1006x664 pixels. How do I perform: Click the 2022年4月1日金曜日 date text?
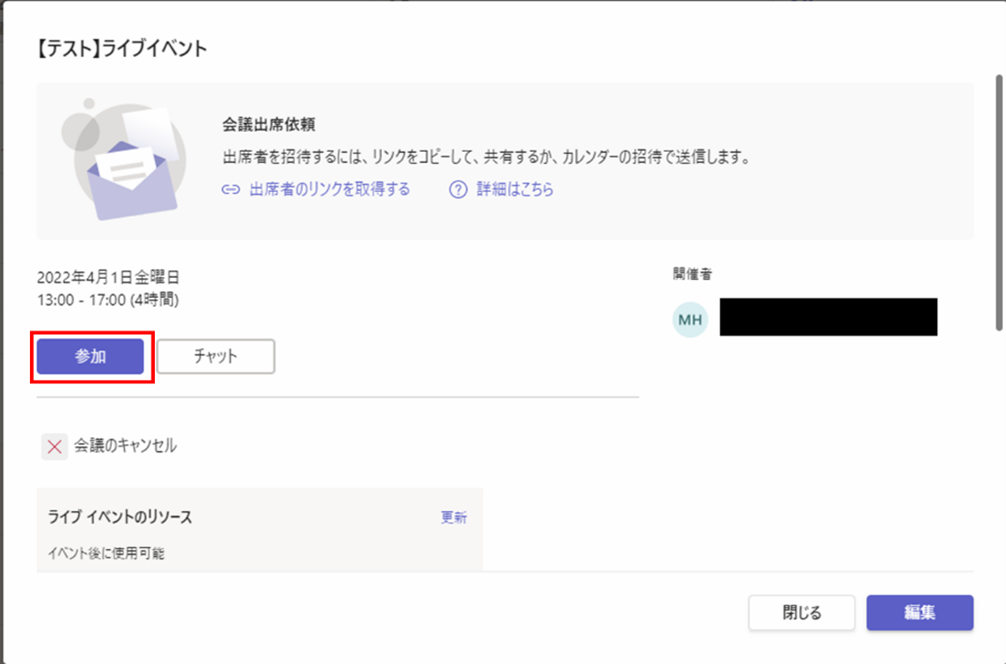click(108, 278)
